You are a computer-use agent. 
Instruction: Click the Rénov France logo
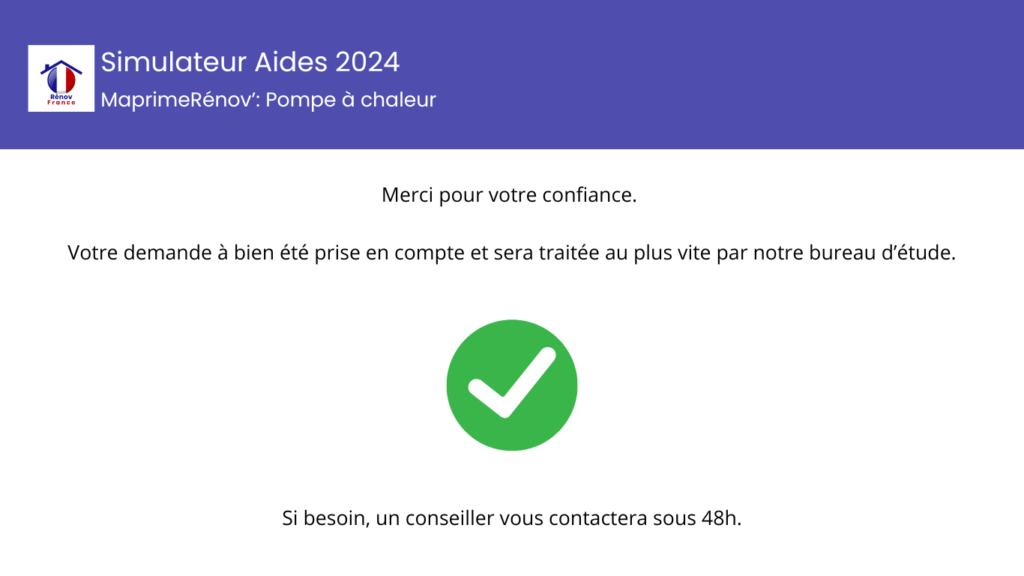coord(61,78)
